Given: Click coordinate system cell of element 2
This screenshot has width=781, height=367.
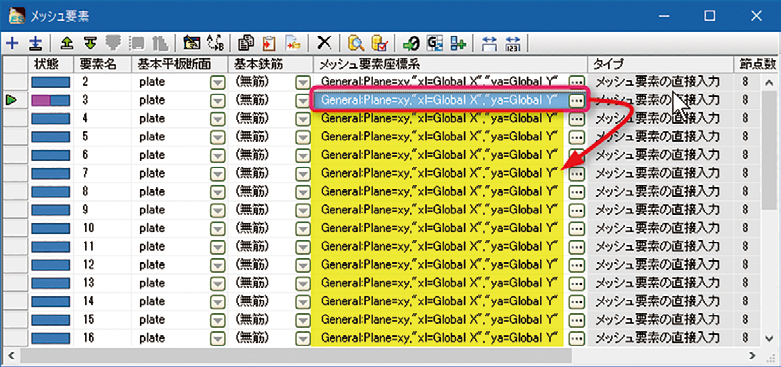Looking at the screenshot, I should pos(438,82).
